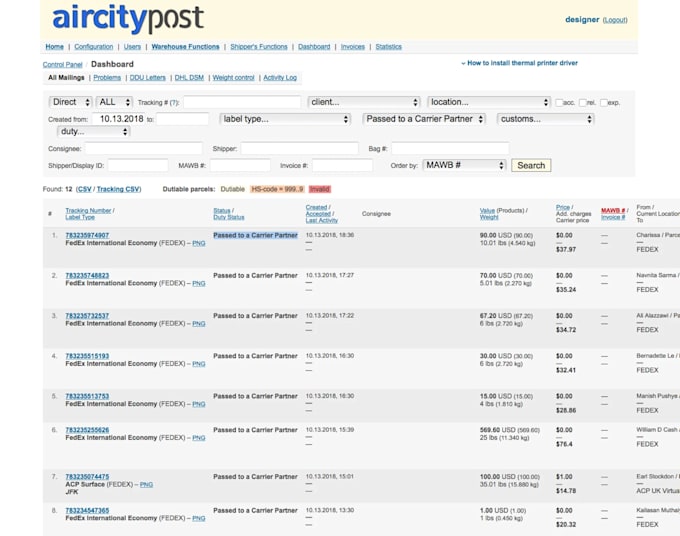Open tracking number 783235255626

pyautogui.click(x=87, y=430)
